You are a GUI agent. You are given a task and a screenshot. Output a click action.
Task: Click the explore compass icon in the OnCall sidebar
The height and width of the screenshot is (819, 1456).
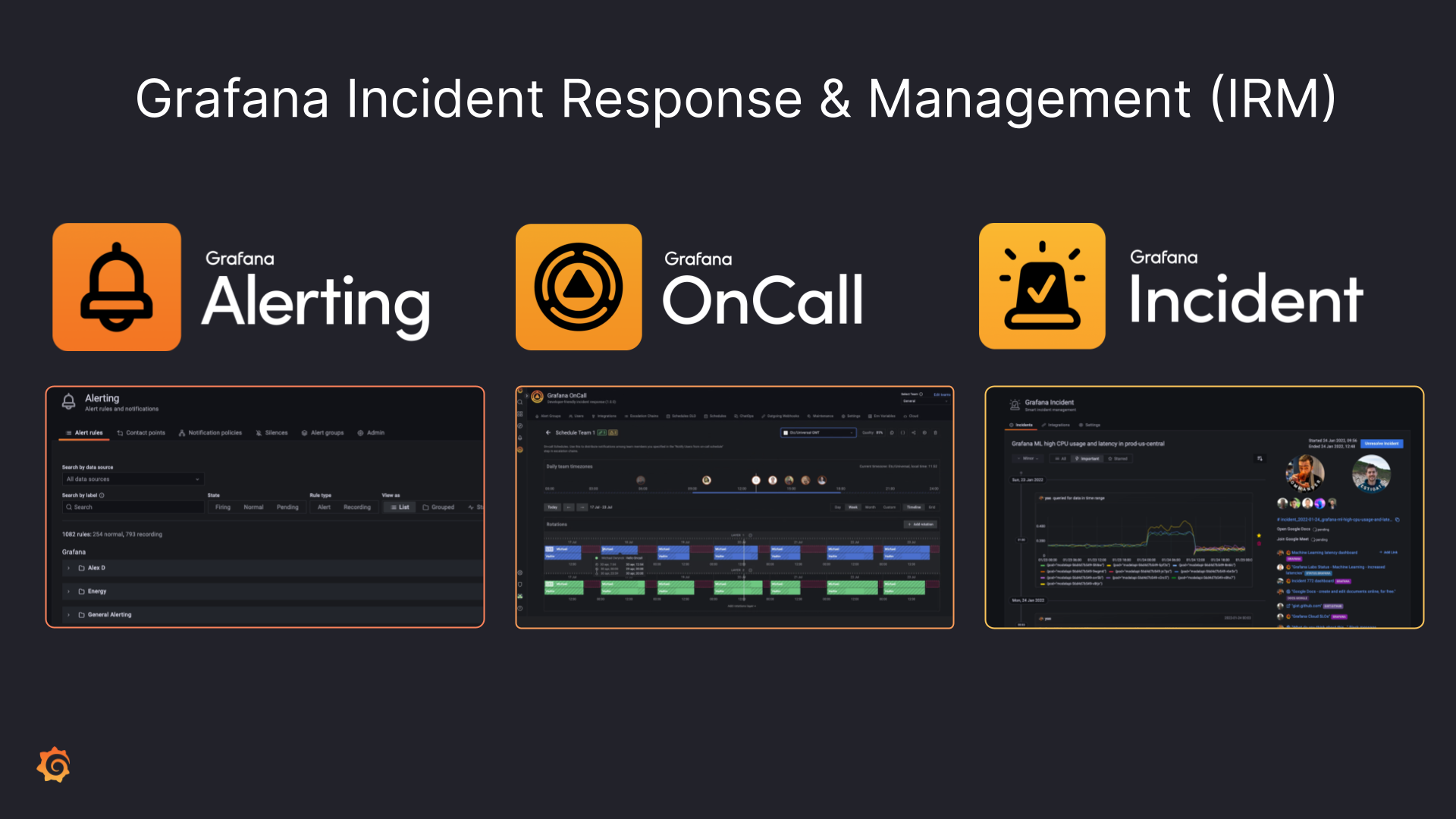520,425
